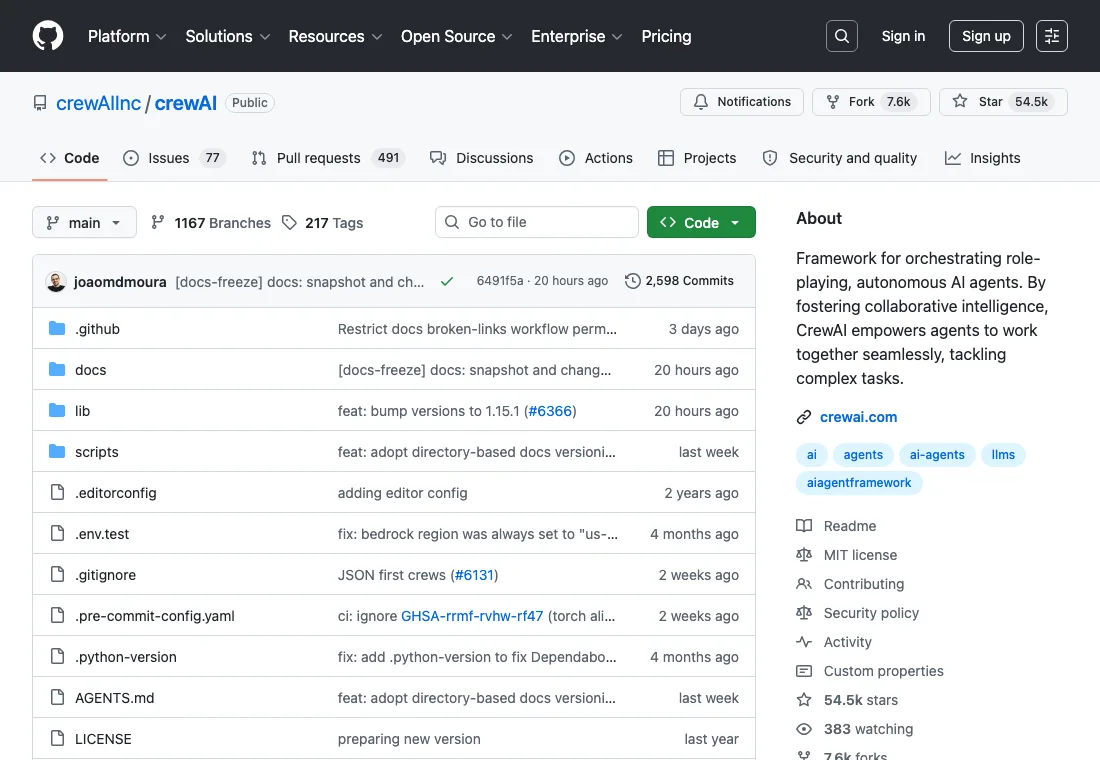Click joaomdmoura's avatar image
Viewport: 1100px width, 760px height.
[55, 281]
